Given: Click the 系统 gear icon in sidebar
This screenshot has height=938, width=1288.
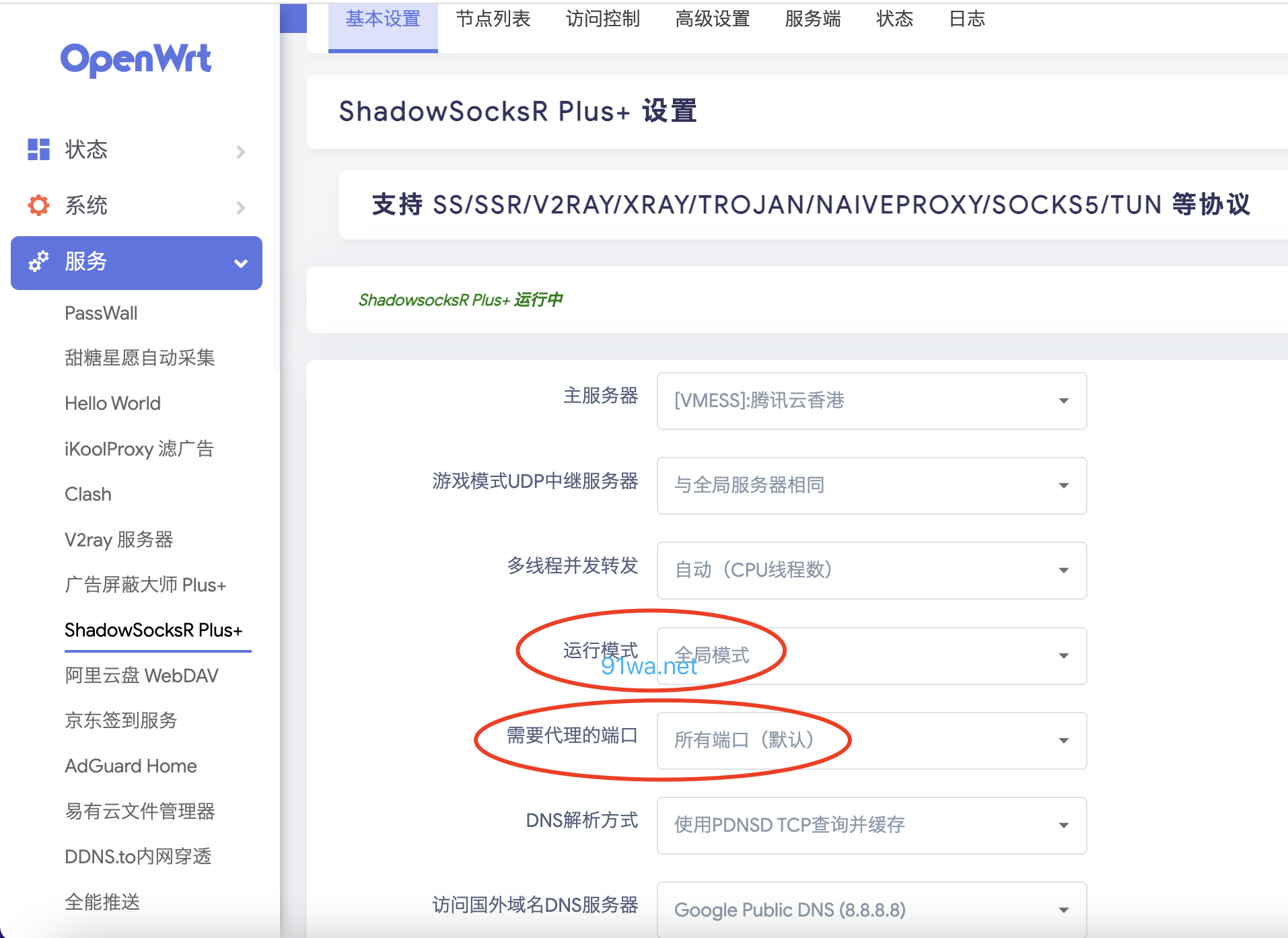Looking at the screenshot, I should pyautogui.click(x=38, y=205).
